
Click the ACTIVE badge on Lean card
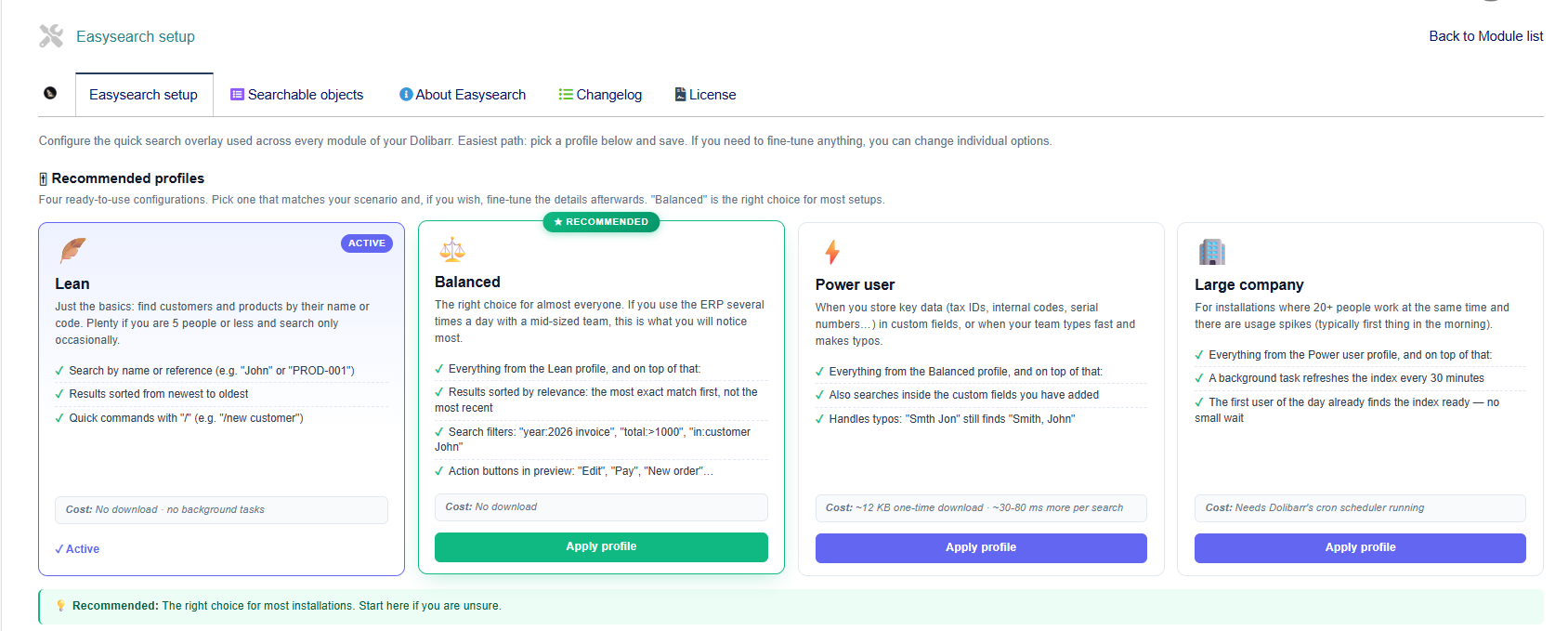point(367,243)
